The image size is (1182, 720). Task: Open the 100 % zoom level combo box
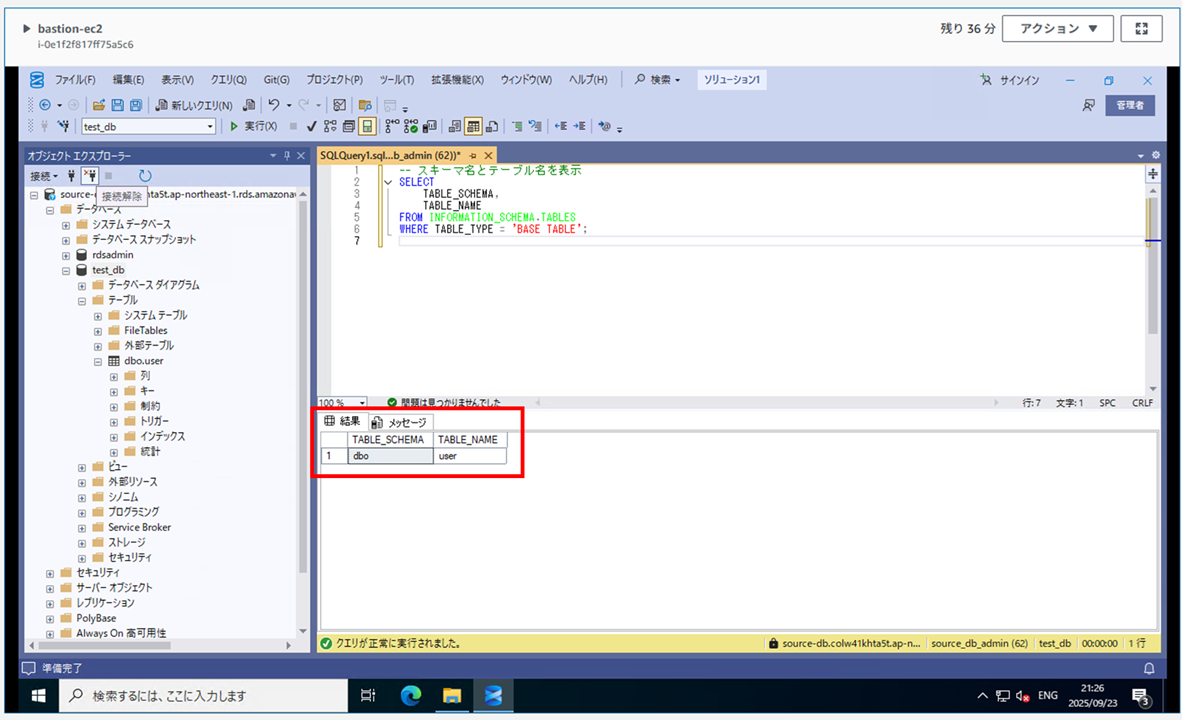(342, 403)
